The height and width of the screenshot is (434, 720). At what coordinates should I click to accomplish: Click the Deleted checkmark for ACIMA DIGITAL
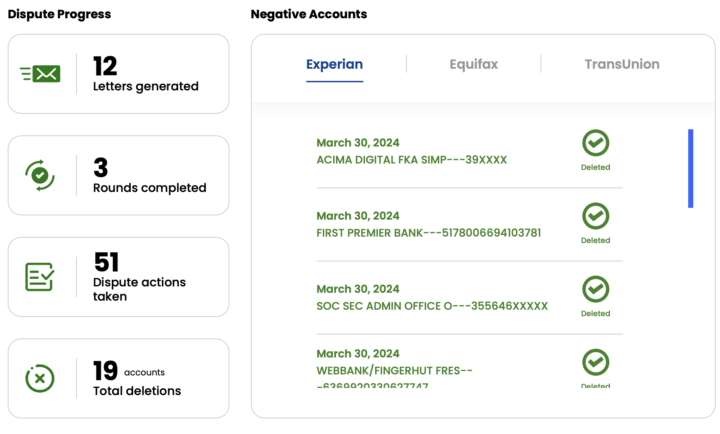pyautogui.click(x=596, y=143)
